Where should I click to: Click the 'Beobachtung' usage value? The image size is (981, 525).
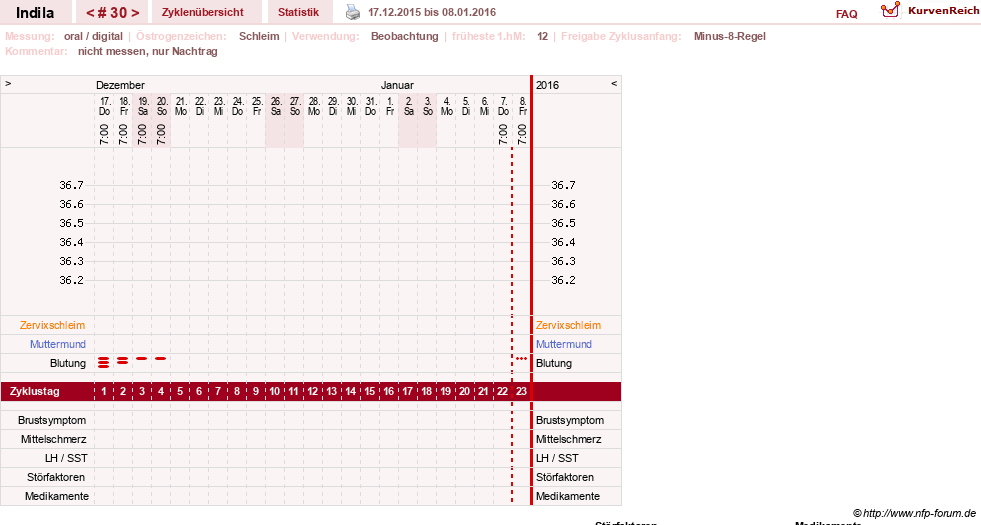[x=405, y=36]
